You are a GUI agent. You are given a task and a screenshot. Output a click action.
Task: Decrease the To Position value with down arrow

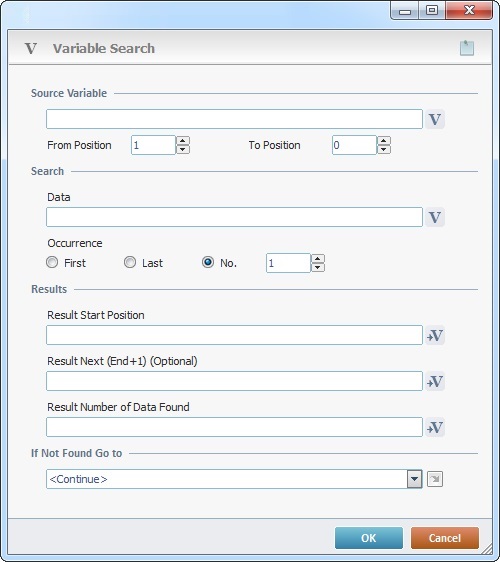(384, 149)
